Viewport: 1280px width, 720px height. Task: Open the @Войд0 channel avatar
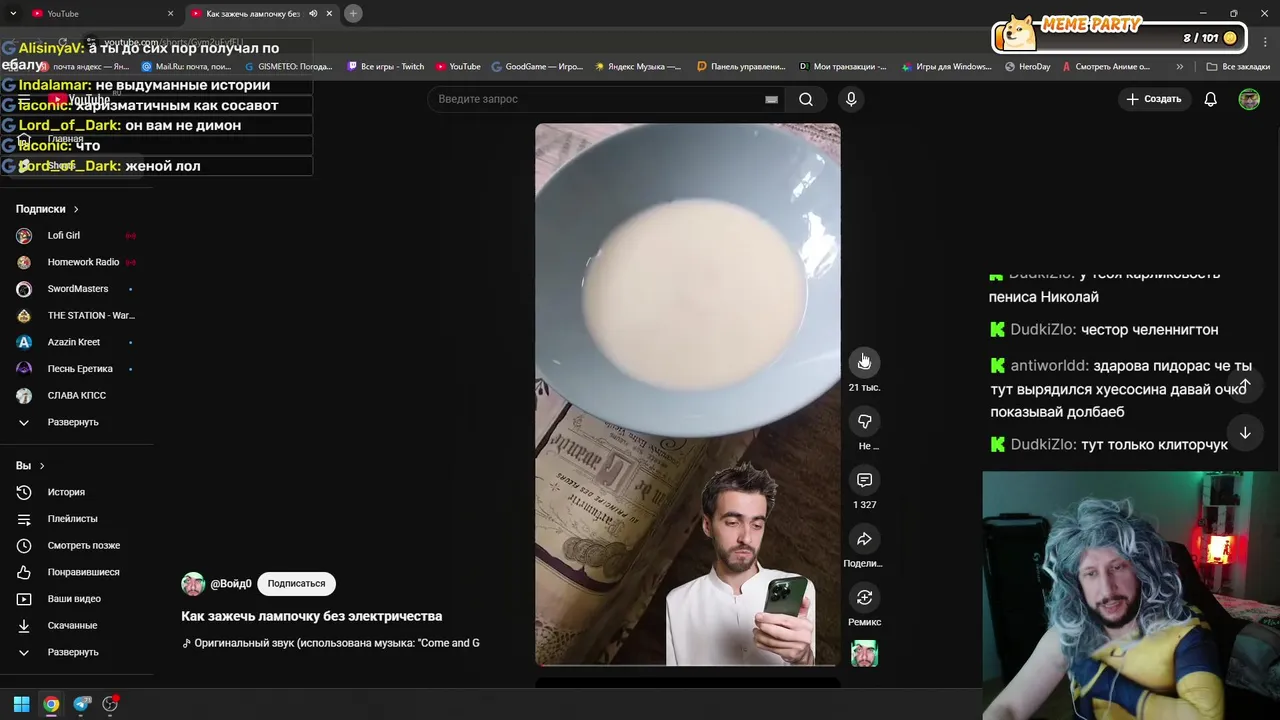point(193,584)
